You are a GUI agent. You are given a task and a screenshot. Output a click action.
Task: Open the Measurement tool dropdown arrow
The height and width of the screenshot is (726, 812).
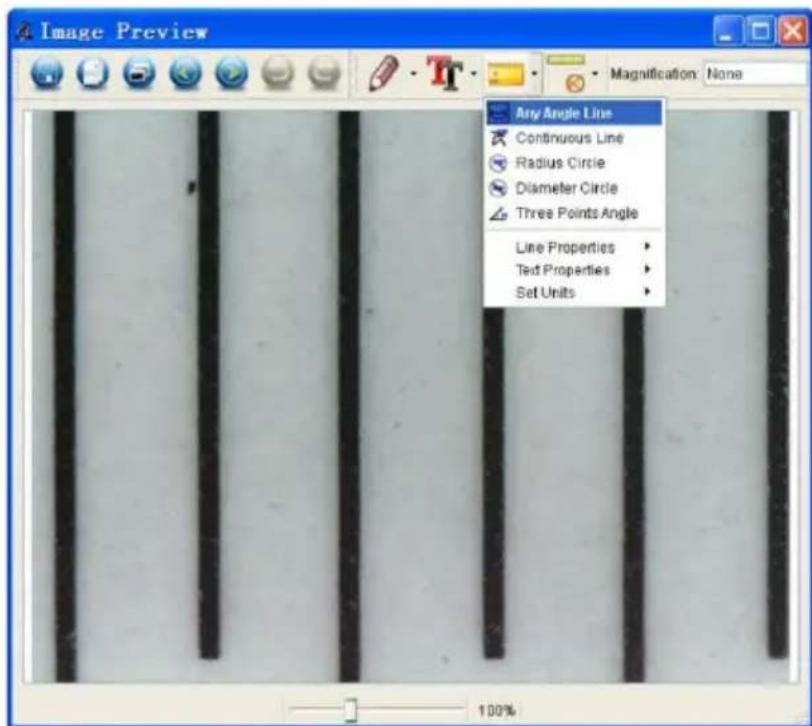click(534, 74)
